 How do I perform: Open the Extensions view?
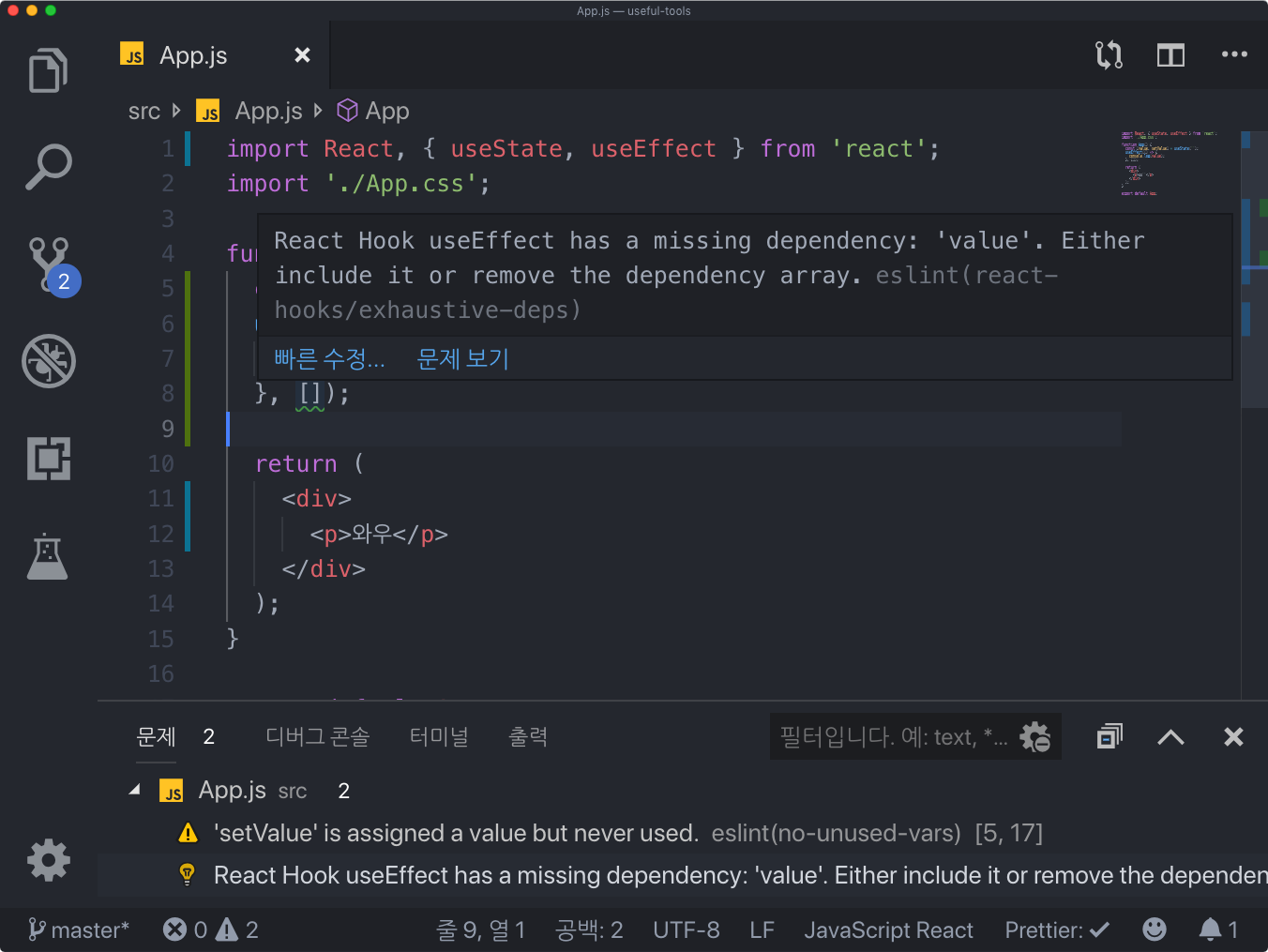coord(49,459)
